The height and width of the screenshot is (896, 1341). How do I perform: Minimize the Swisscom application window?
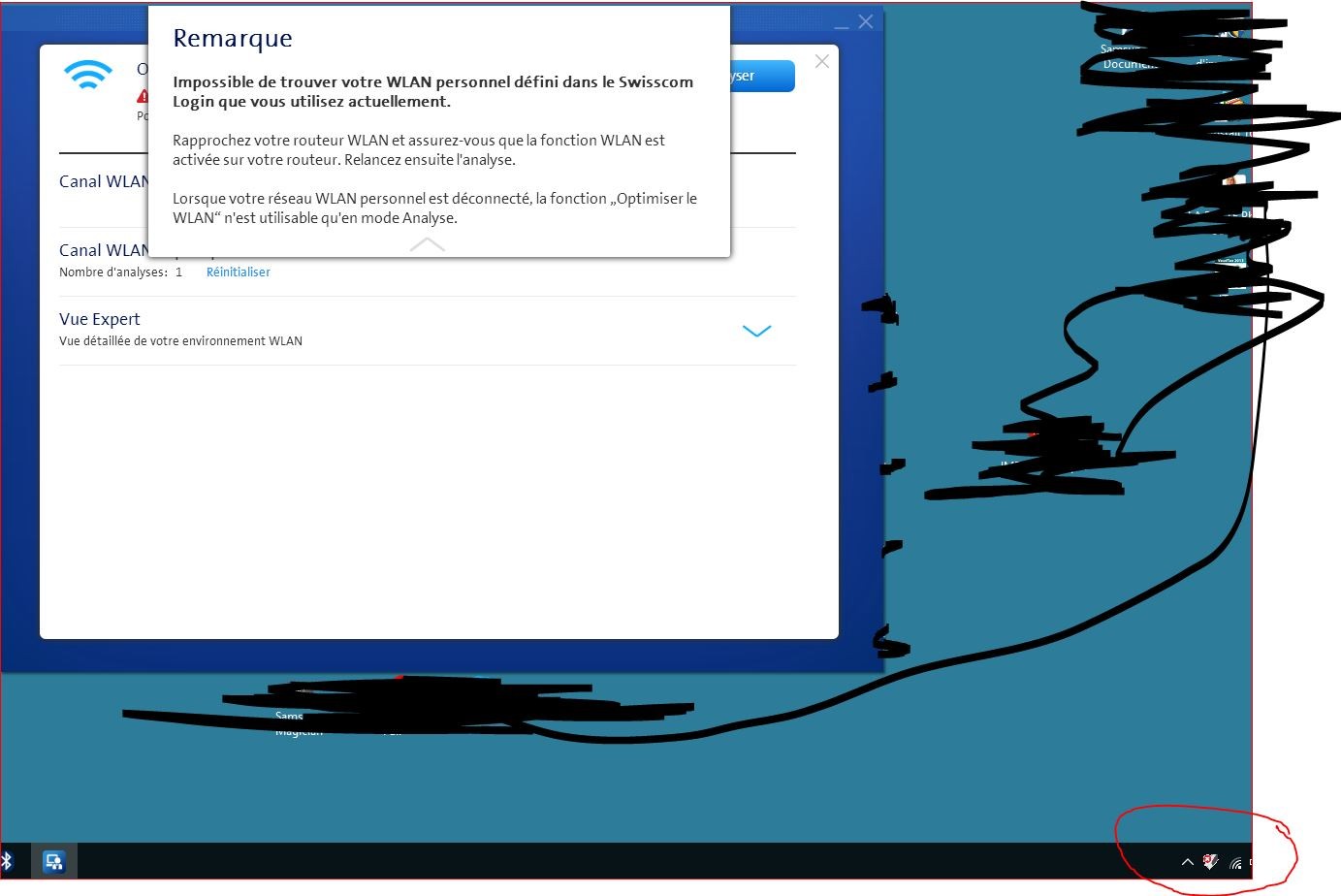(841, 23)
